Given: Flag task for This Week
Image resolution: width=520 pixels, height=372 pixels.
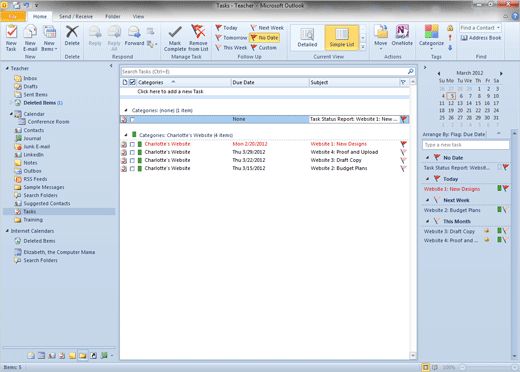Looking at the screenshot, I should pyautogui.click(x=231, y=48).
